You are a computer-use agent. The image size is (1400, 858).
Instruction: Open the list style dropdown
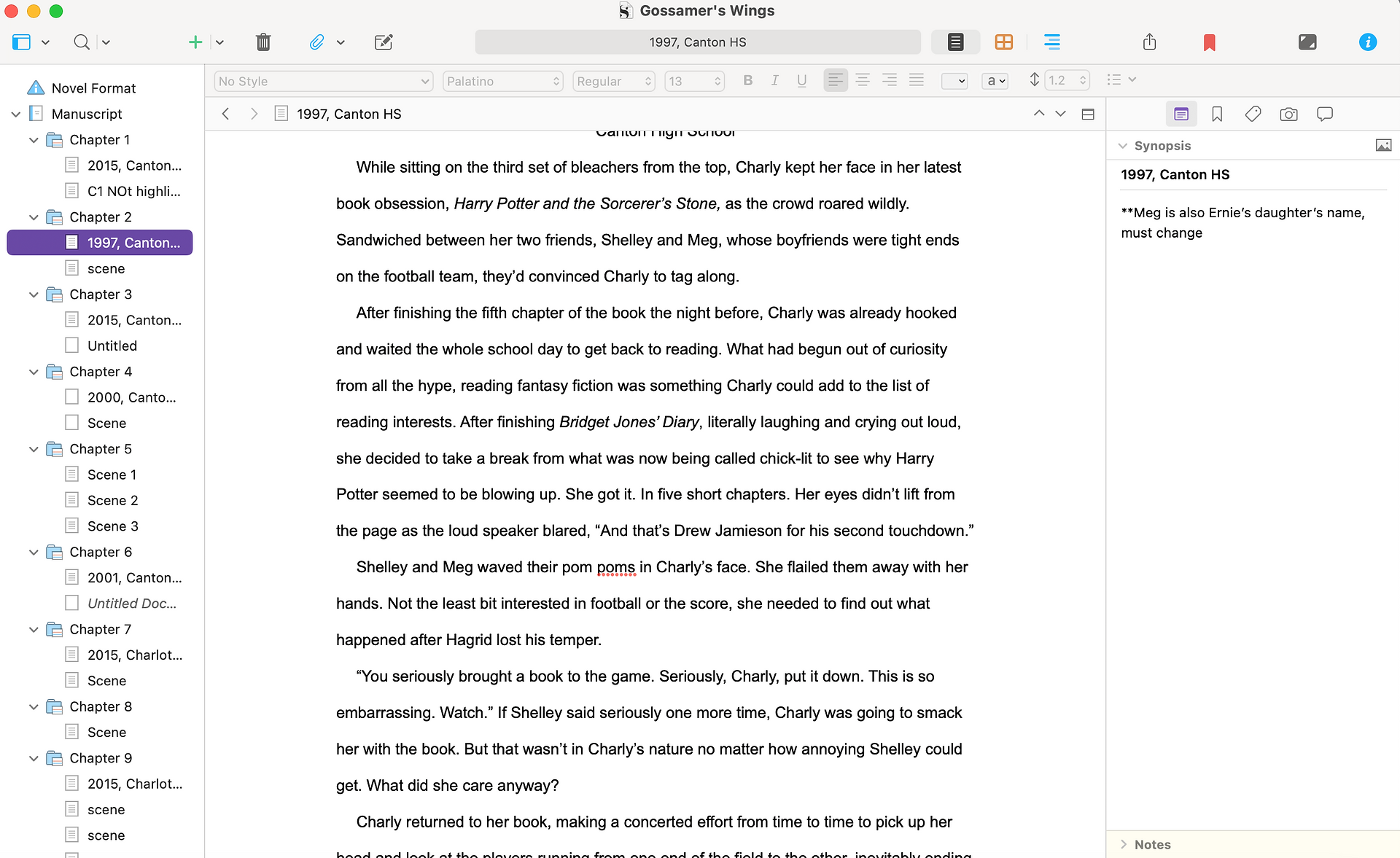[1121, 80]
